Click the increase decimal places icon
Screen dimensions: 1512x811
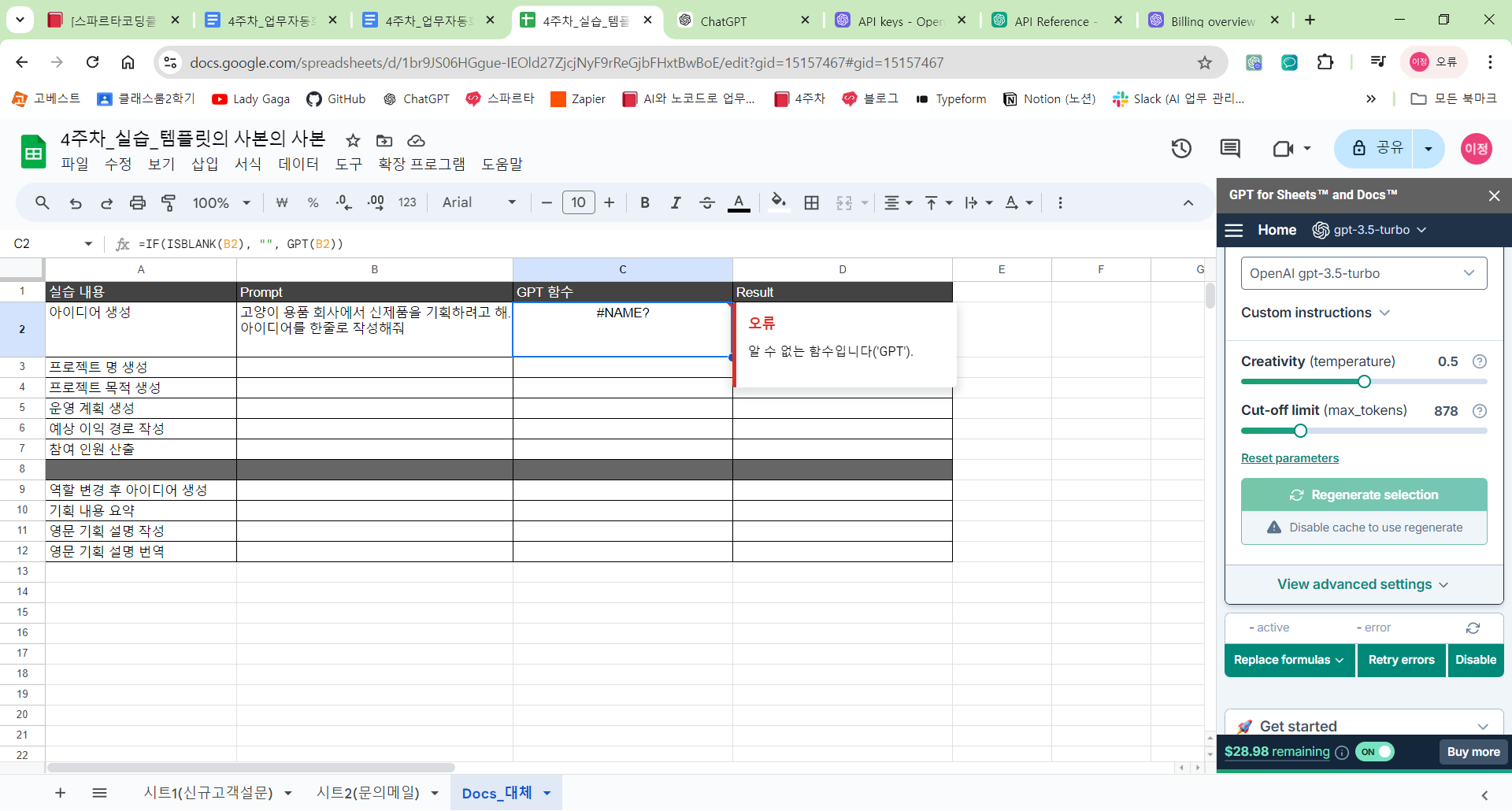(376, 203)
